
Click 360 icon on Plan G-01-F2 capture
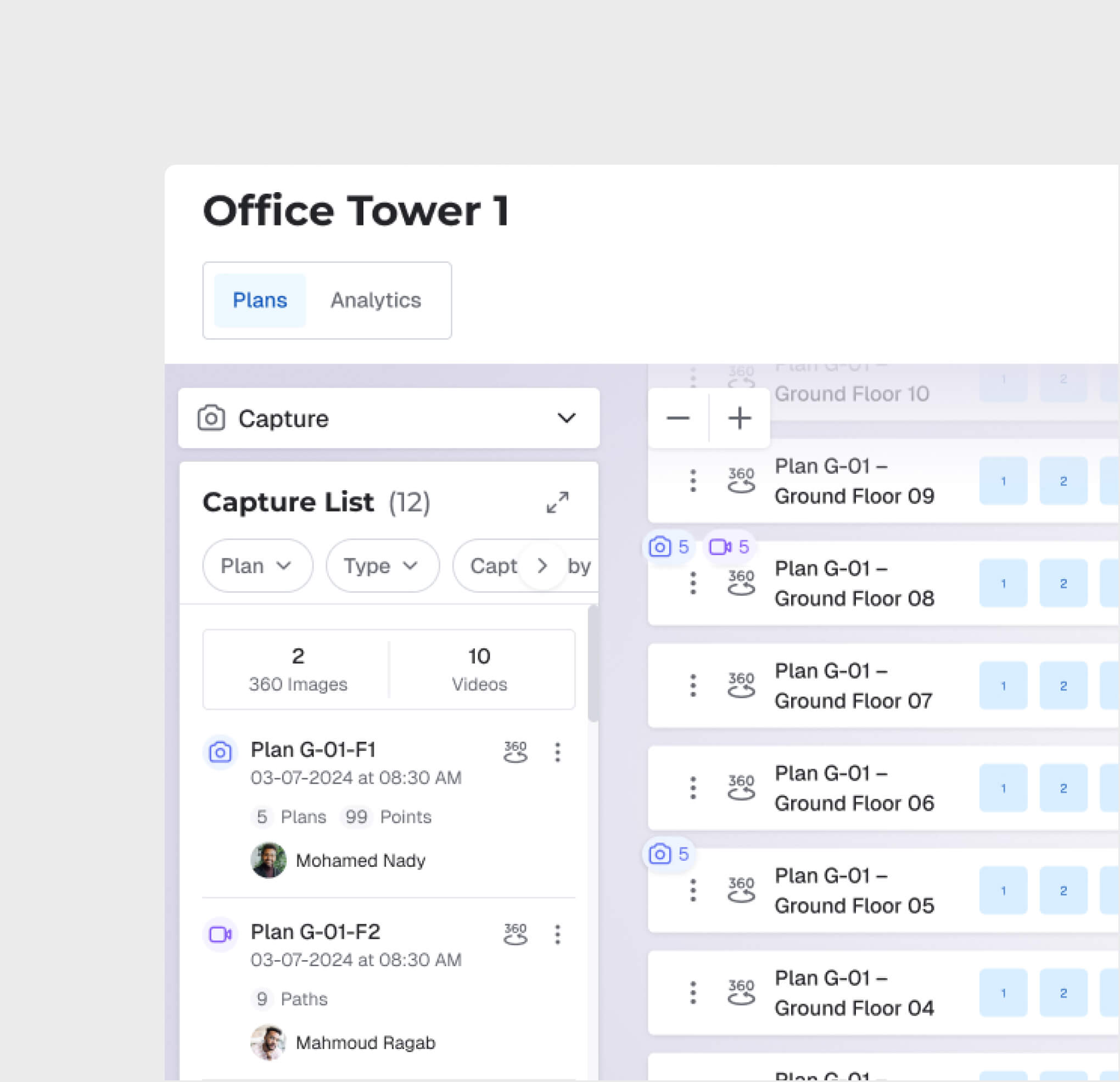(515, 935)
